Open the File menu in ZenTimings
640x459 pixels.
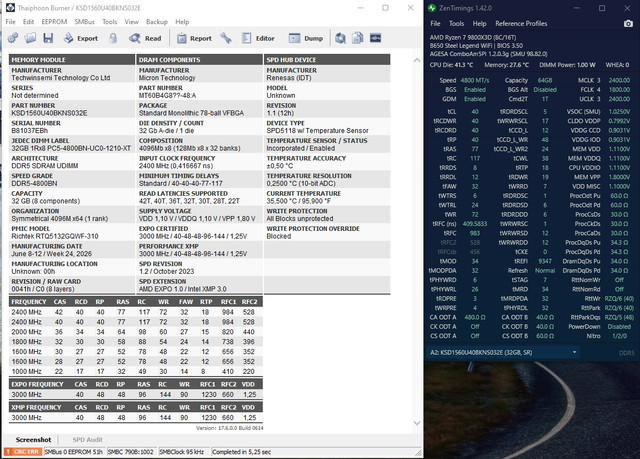click(436, 24)
